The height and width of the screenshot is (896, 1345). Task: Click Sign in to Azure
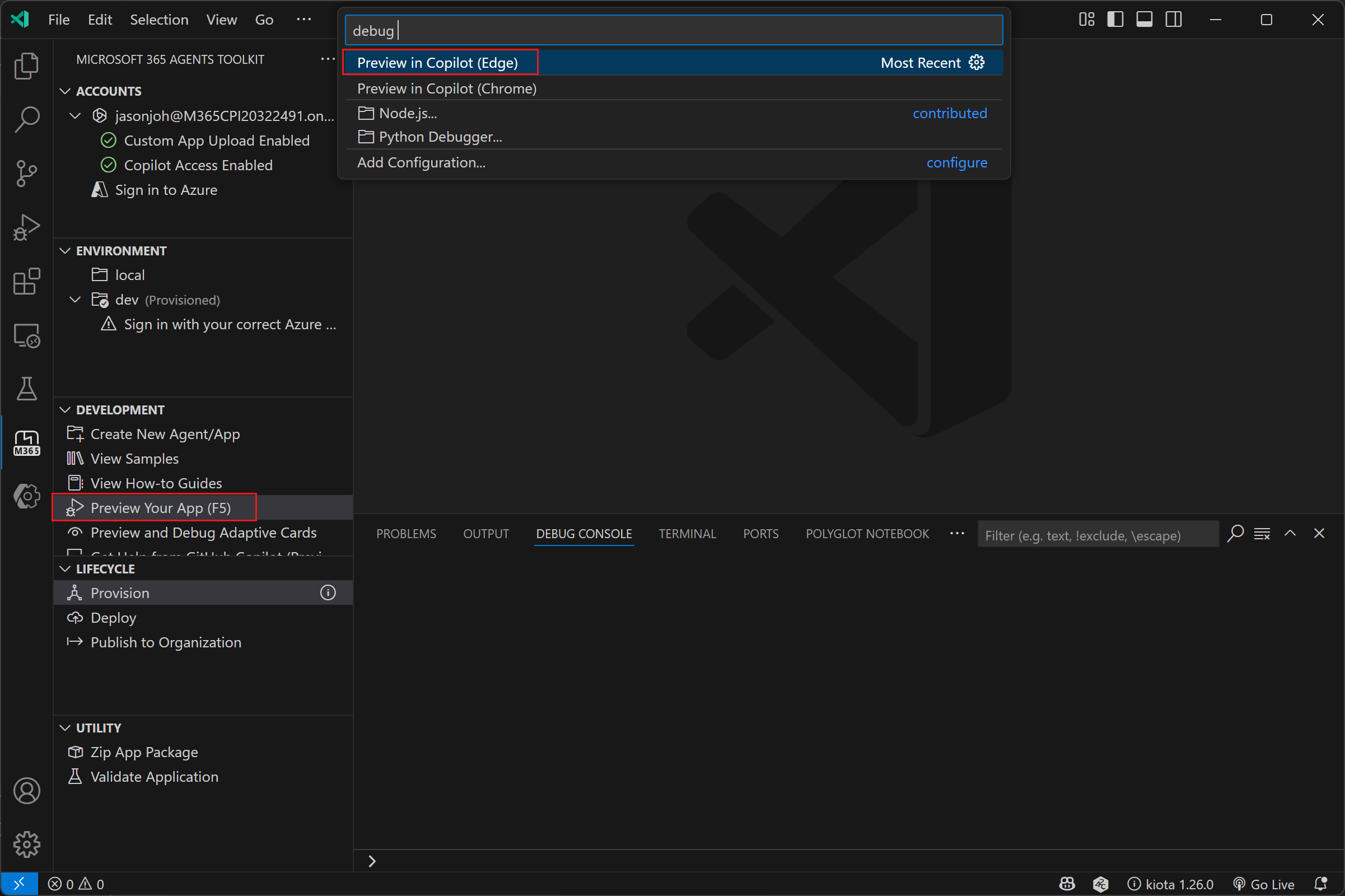pyautogui.click(x=166, y=190)
